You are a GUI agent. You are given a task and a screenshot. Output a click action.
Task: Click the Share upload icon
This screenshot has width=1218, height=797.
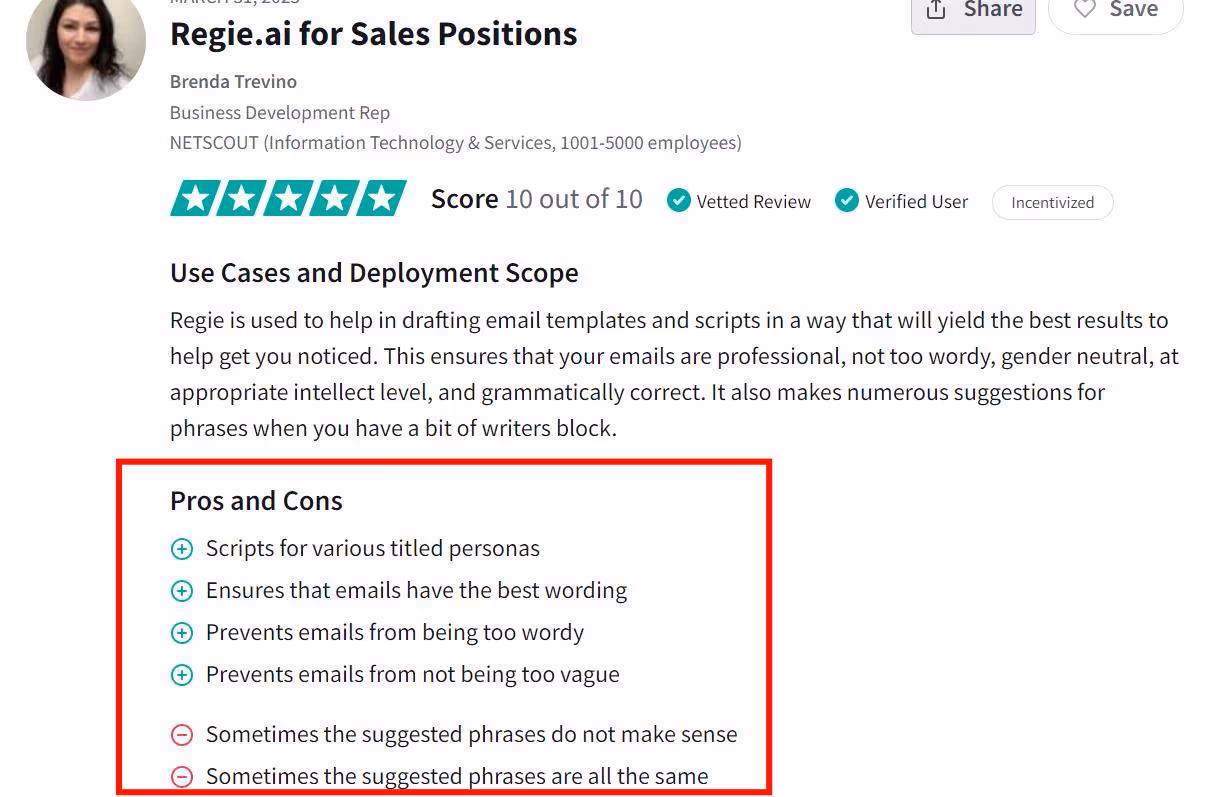pyautogui.click(x=936, y=9)
